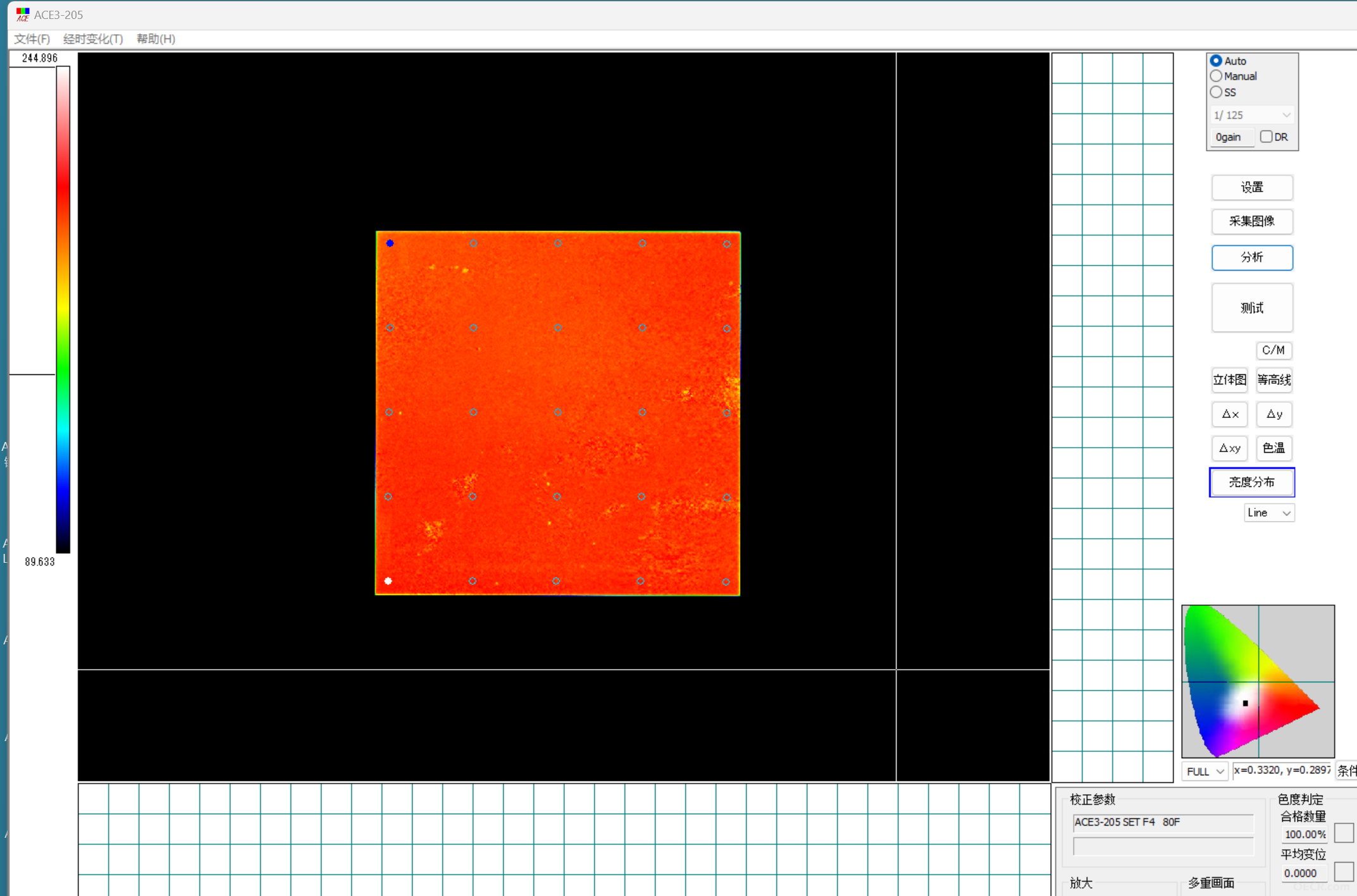Click the 测试 test button

1252,308
